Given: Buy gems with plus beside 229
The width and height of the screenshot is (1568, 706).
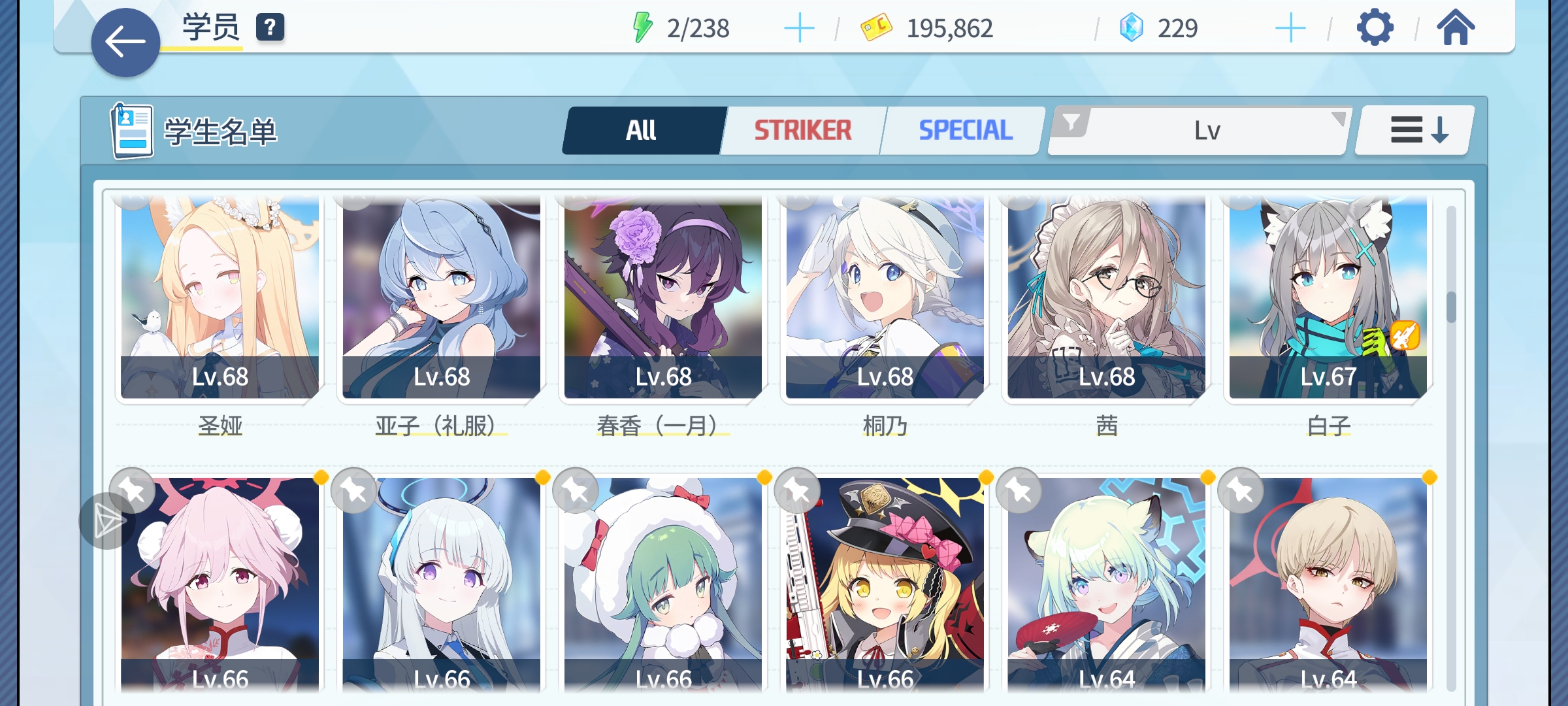Looking at the screenshot, I should (1290, 28).
